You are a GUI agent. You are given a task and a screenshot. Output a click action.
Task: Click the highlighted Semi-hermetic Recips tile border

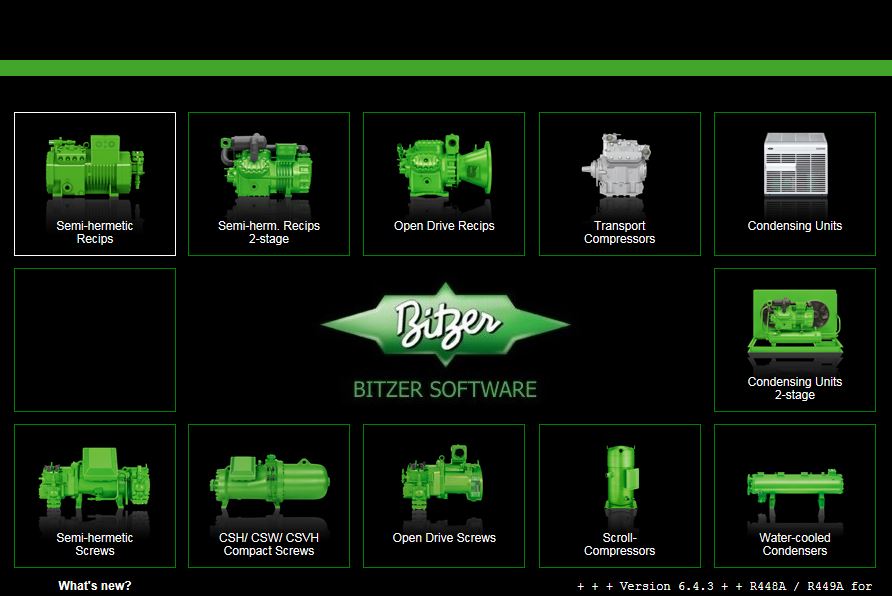tap(94, 113)
